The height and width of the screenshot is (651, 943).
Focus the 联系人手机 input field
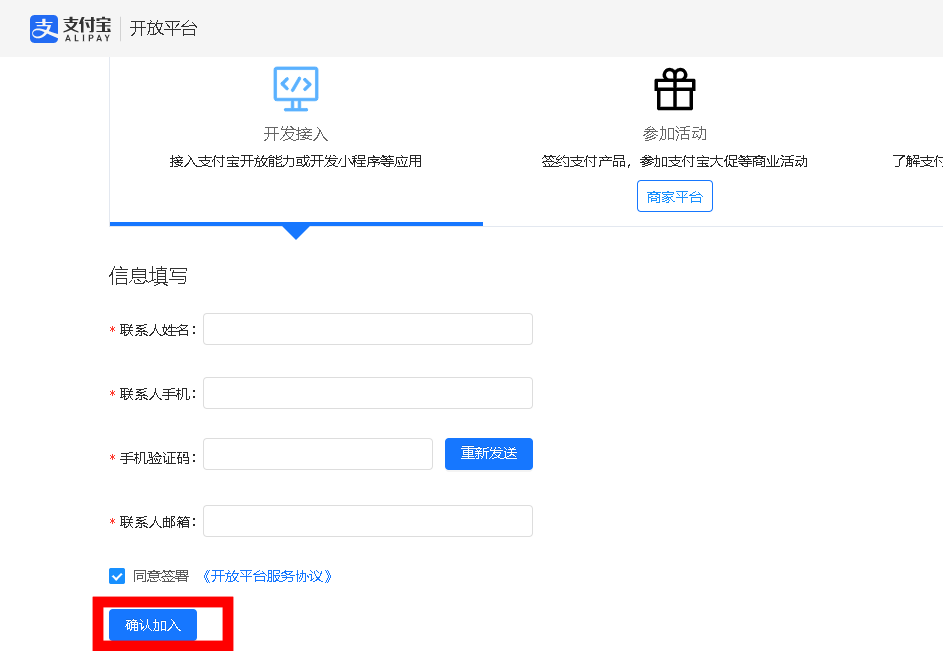click(367, 393)
